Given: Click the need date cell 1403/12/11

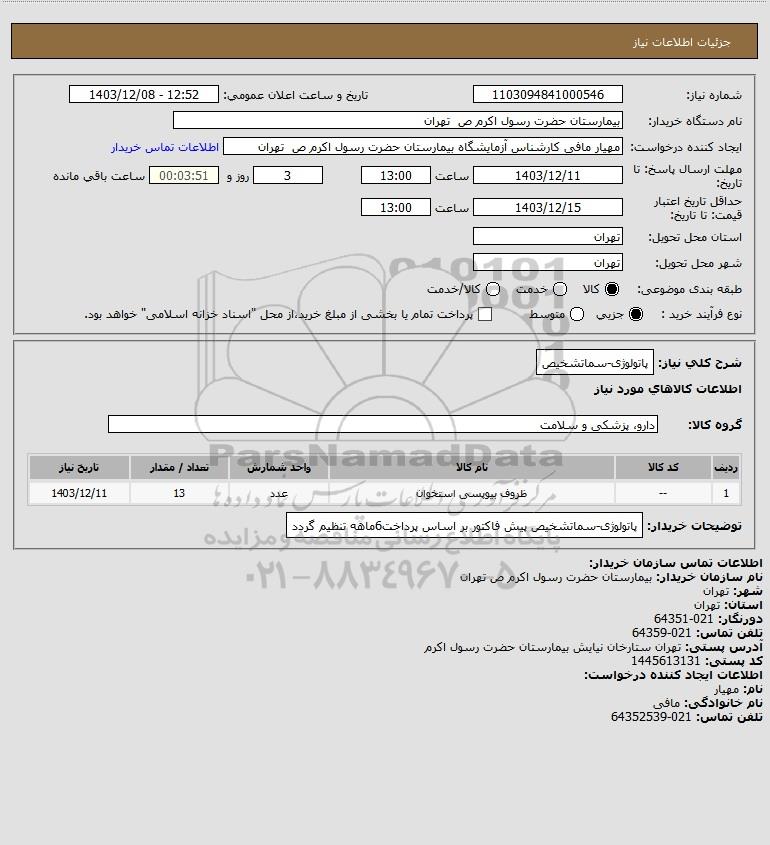Looking at the screenshot, I should [79, 493].
